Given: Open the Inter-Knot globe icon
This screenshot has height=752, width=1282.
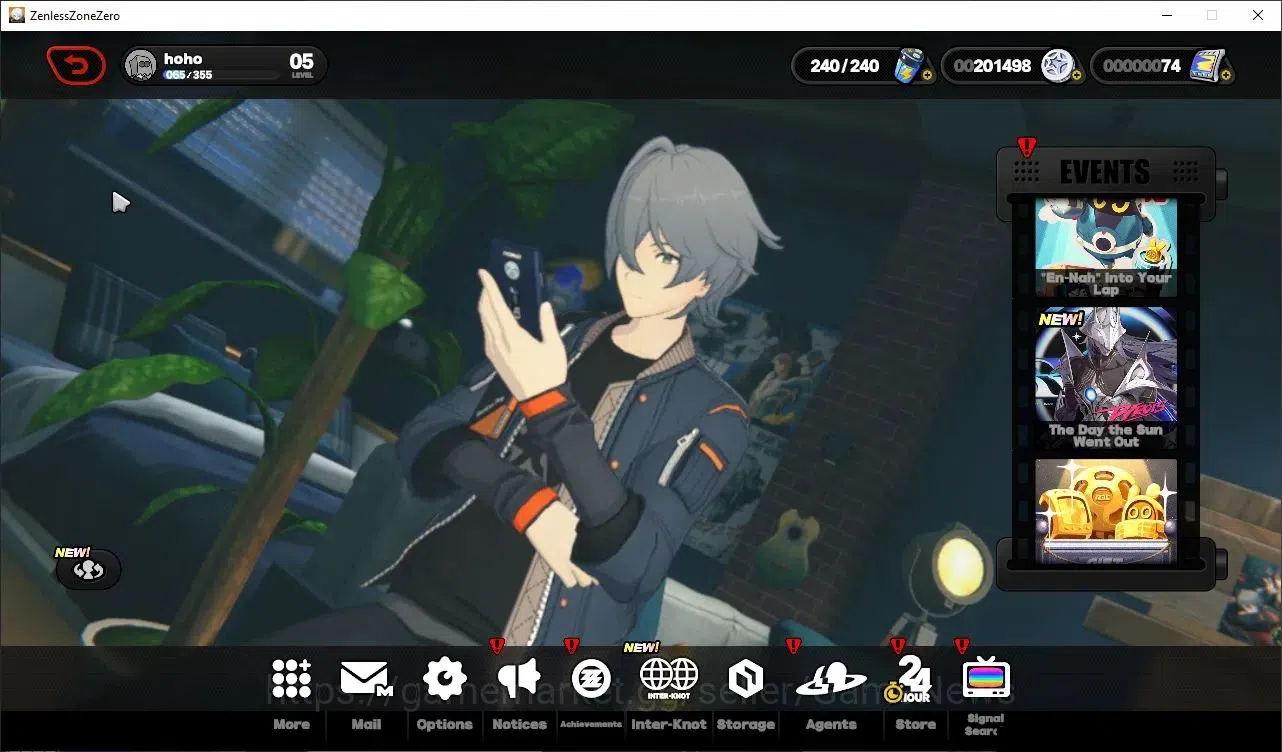Looking at the screenshot, I should [x=668, y=679].
